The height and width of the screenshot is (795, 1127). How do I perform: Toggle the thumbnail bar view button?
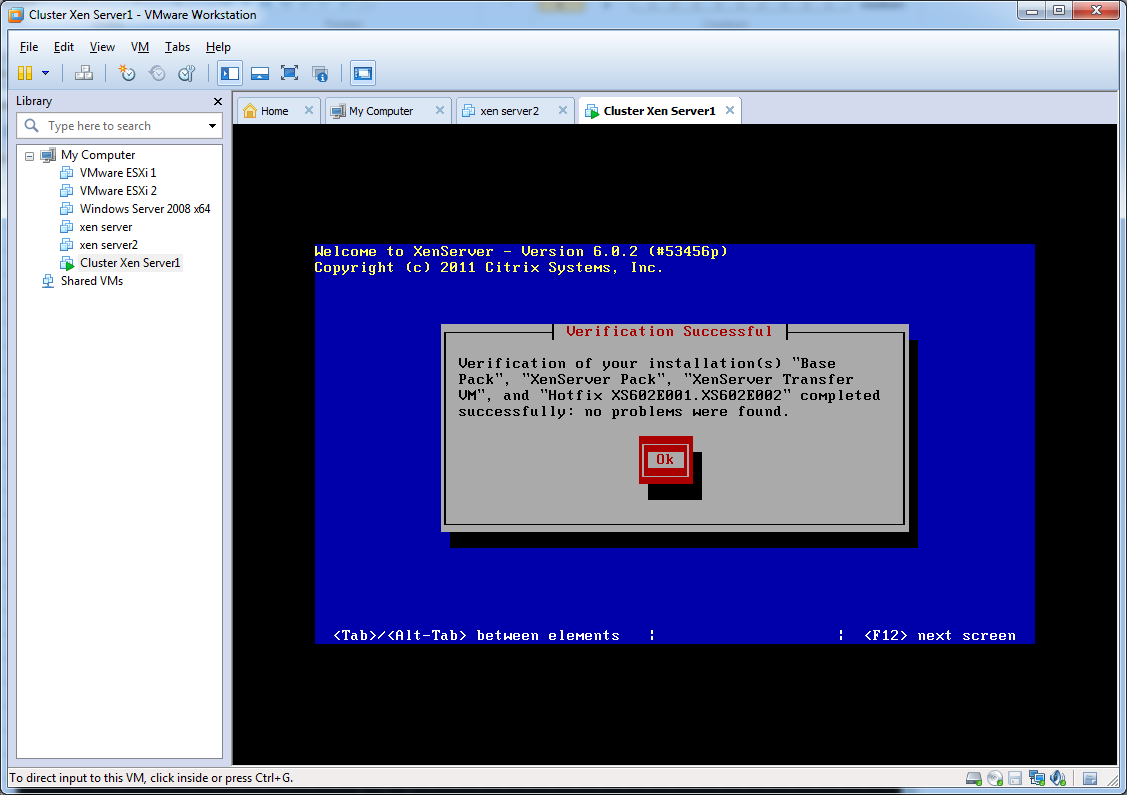260,73
